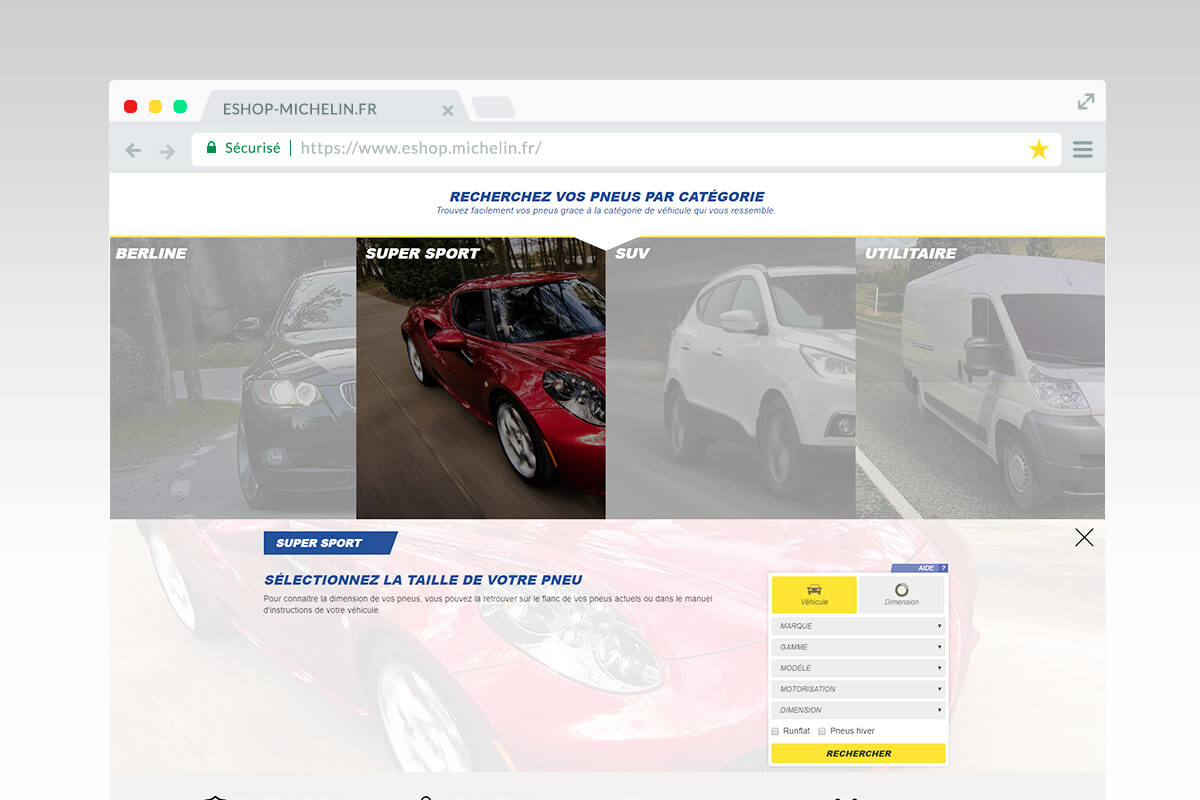Click the green secure padlock icon
This screenshot has width=1200, height=800.
coord(211,148)
